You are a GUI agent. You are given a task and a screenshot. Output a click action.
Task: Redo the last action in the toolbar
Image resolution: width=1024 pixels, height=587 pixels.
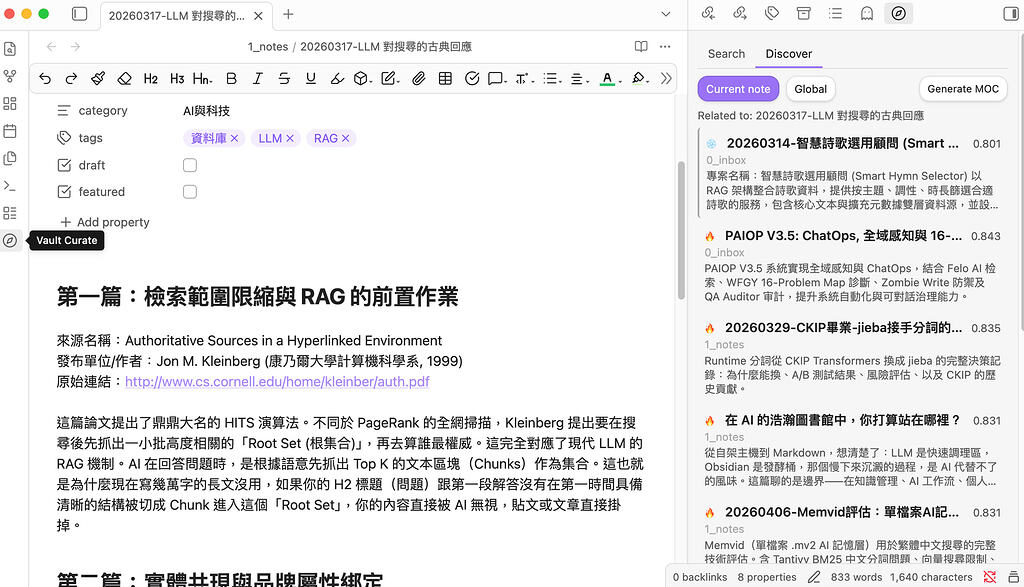pos(71,78)
